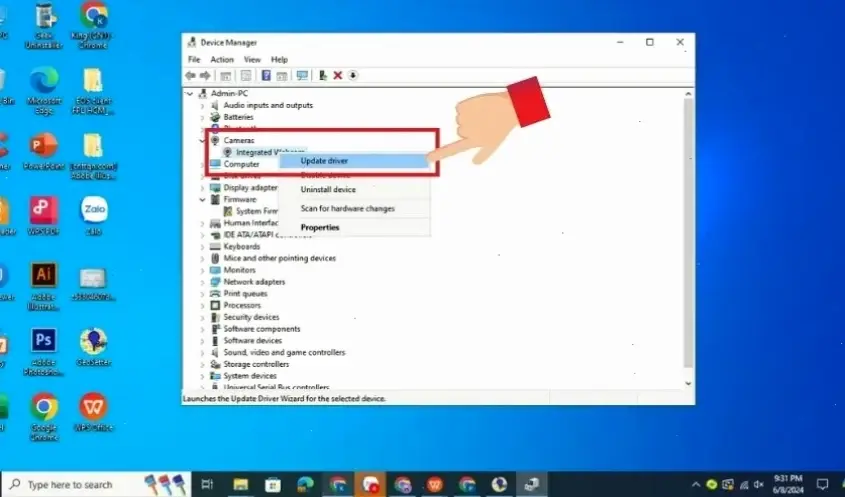Click the Forward arrow in Device Manager toolbar
This screenshot has width=845, height=497.
[205, 75]
